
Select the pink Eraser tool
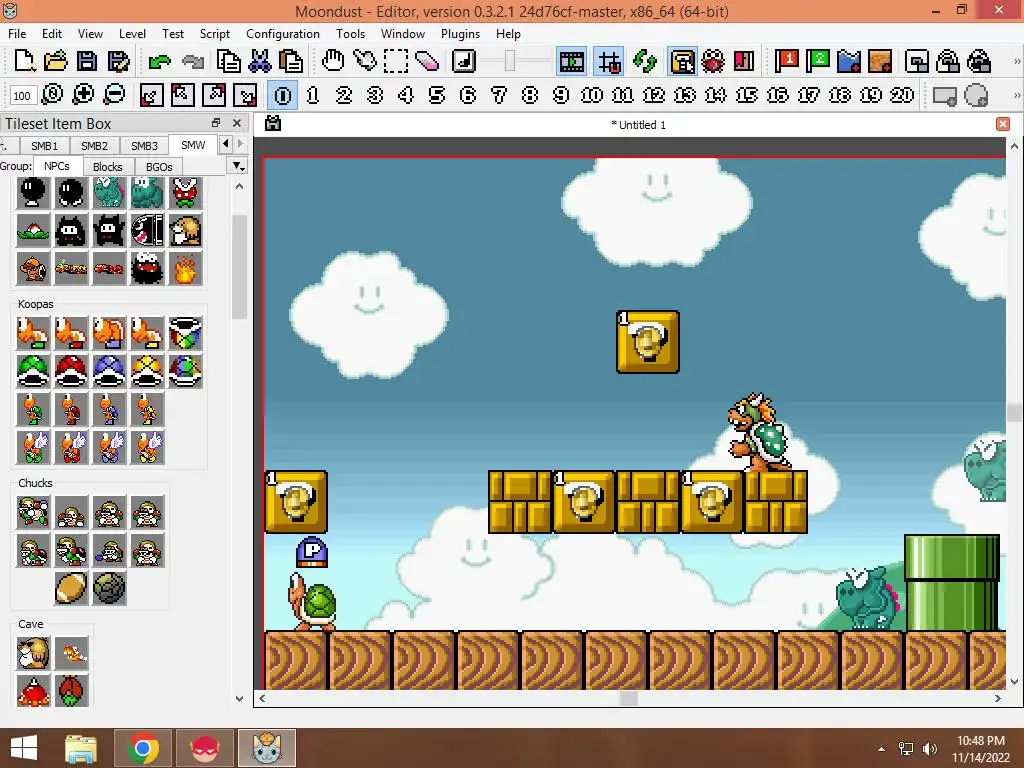pos(427,61)
